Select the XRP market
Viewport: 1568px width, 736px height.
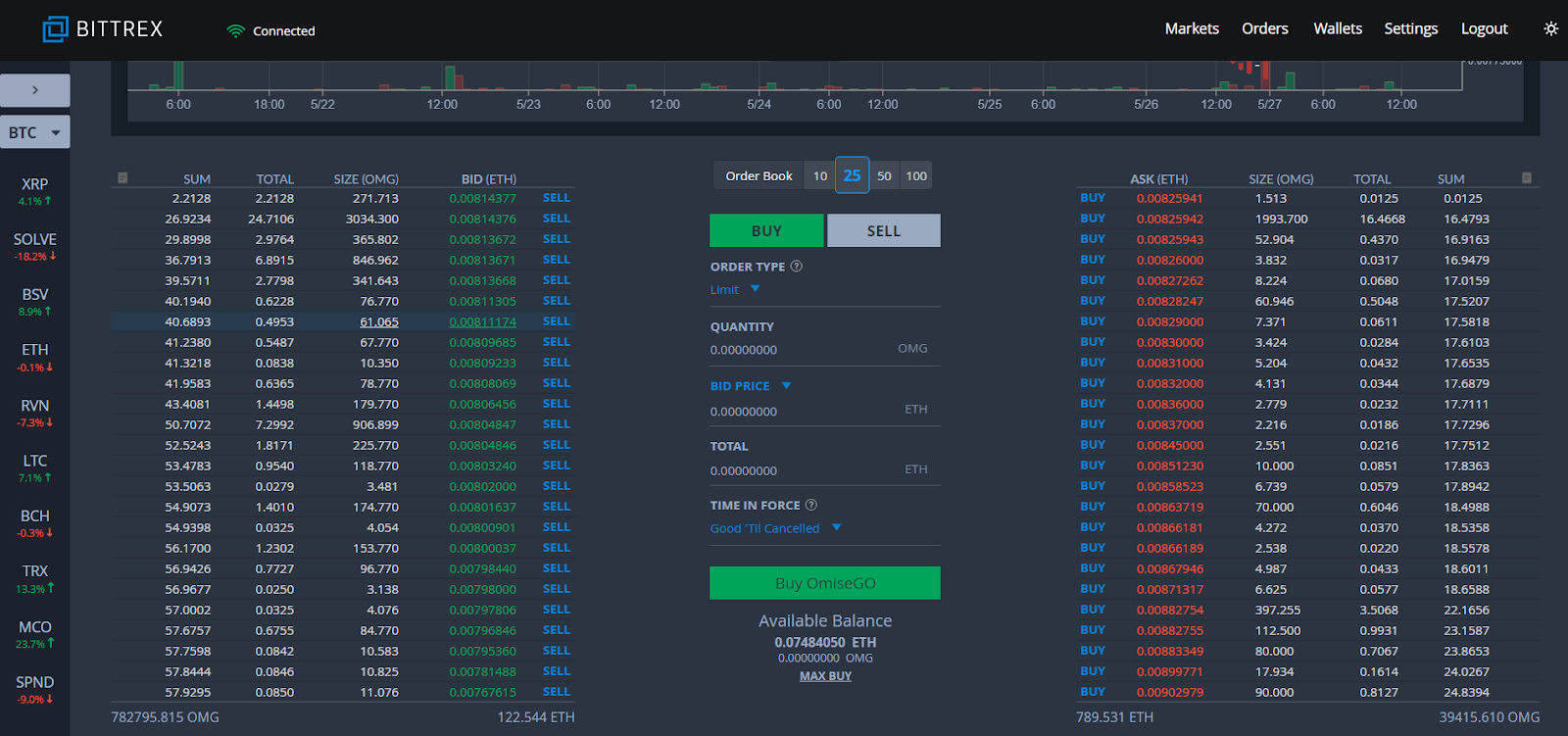point(35,191)
